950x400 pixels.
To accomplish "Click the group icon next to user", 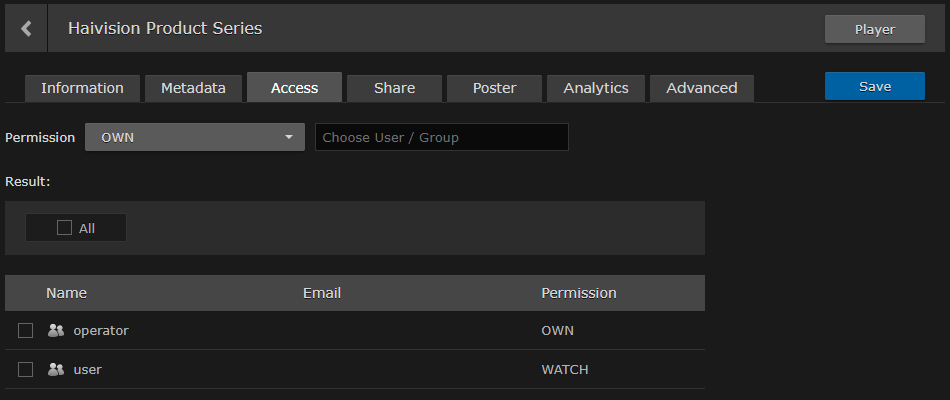I will [56, 369].
